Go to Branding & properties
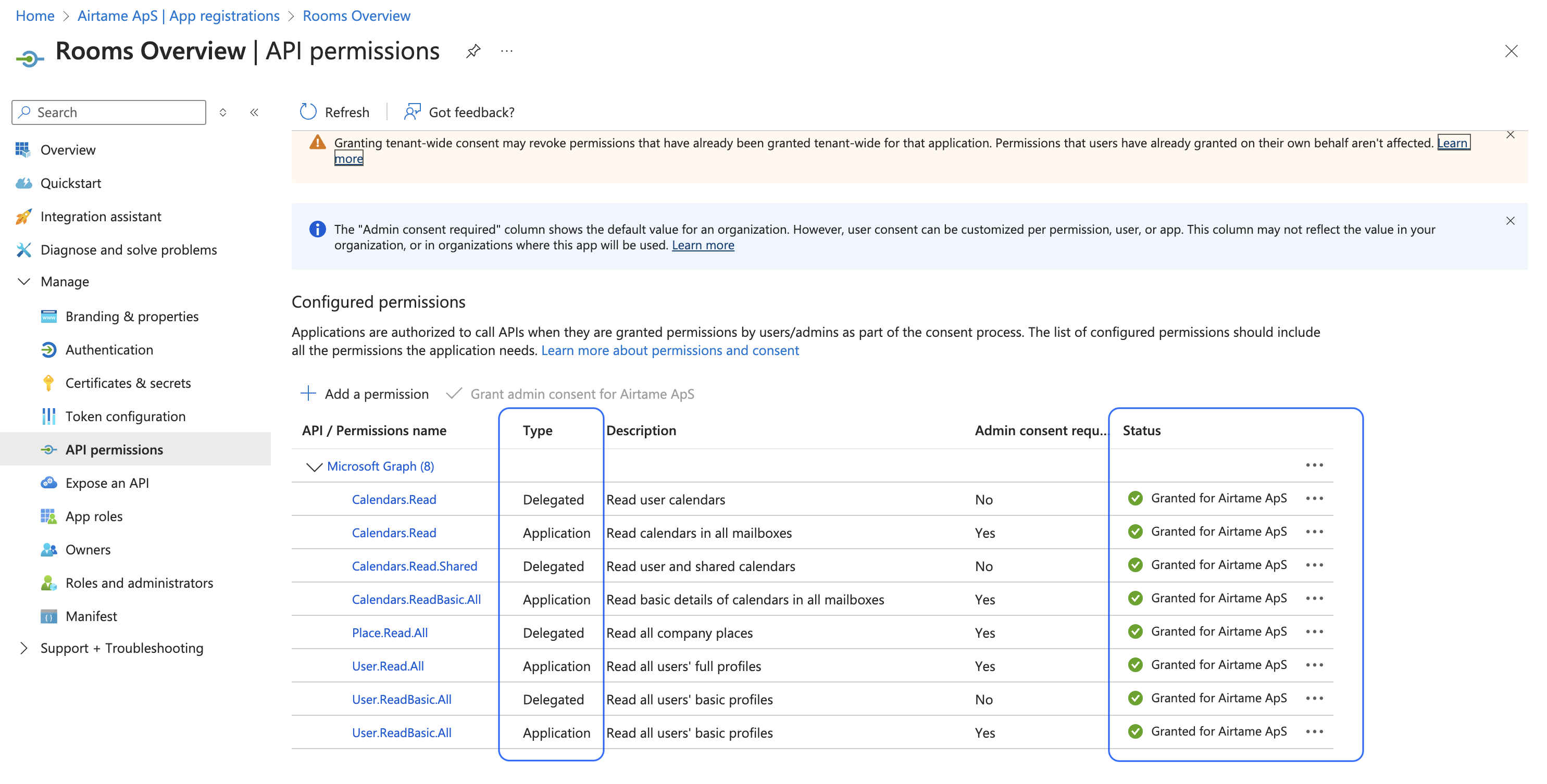1547x784 pixels. 131,317
